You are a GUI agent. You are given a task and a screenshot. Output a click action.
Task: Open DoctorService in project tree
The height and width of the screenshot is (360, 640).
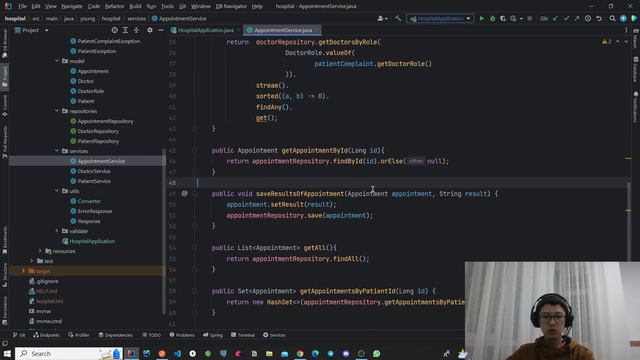pyautogui.click(x=94, y=171)
